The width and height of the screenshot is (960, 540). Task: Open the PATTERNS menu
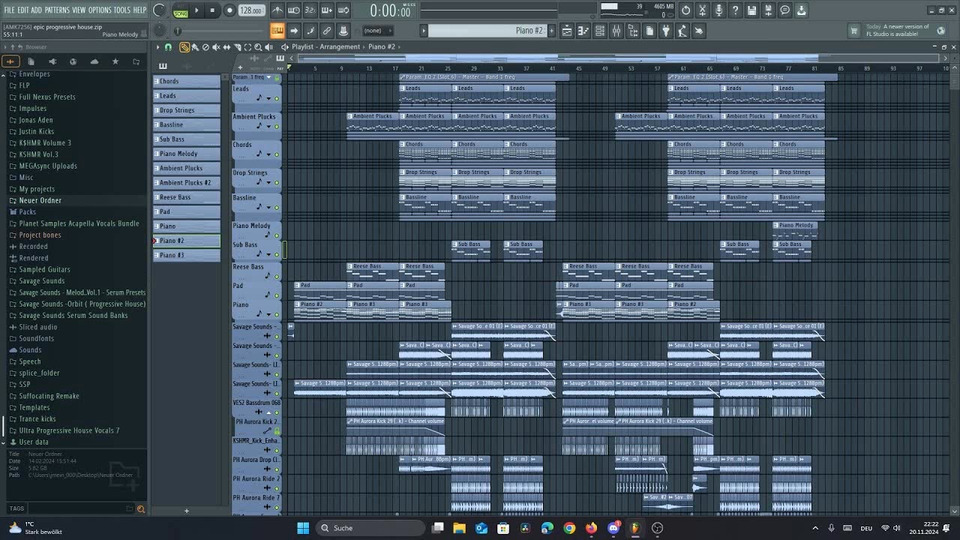(x=57, y=9)
